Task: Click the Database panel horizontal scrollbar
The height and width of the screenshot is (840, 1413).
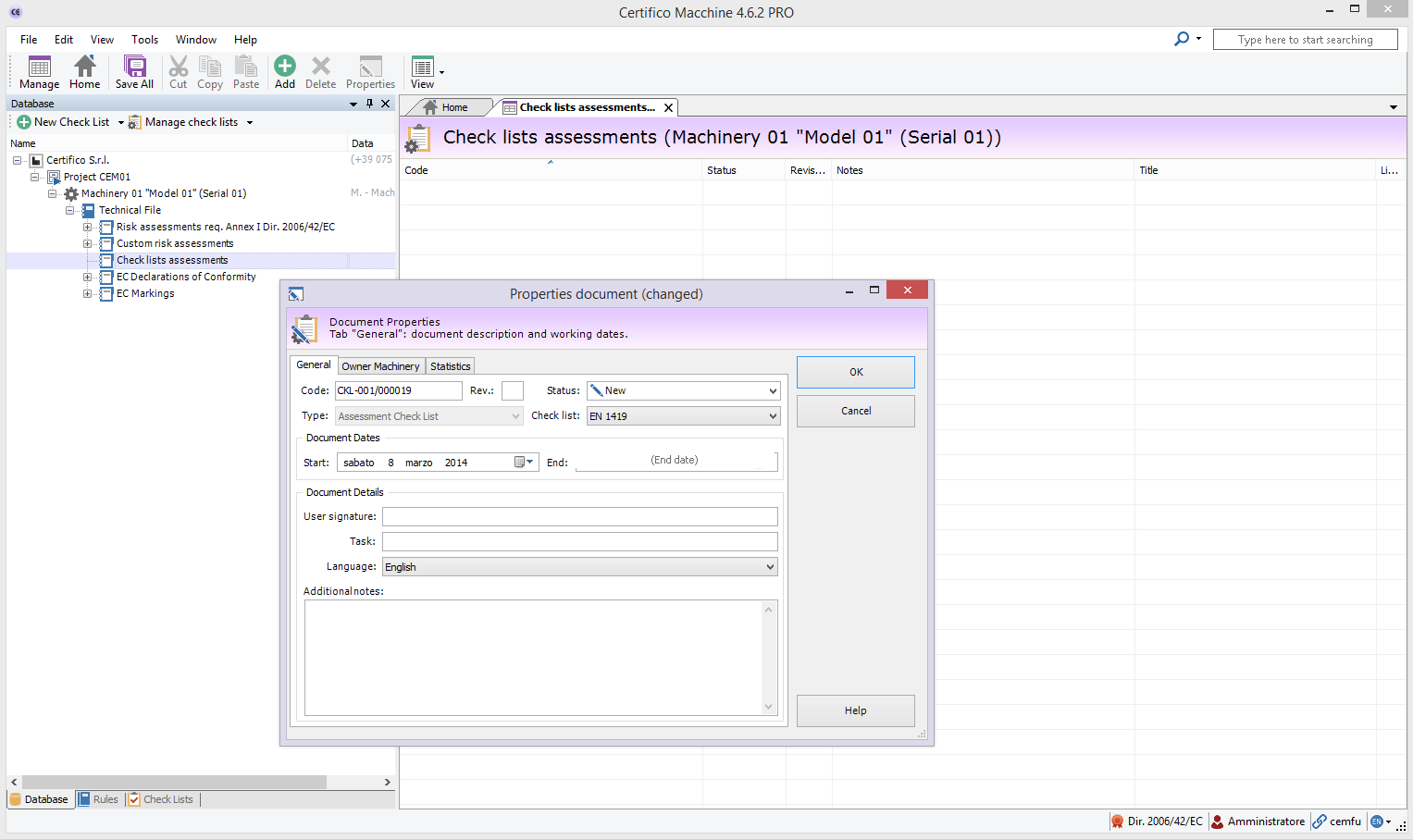Action: (x=174, y=783)
